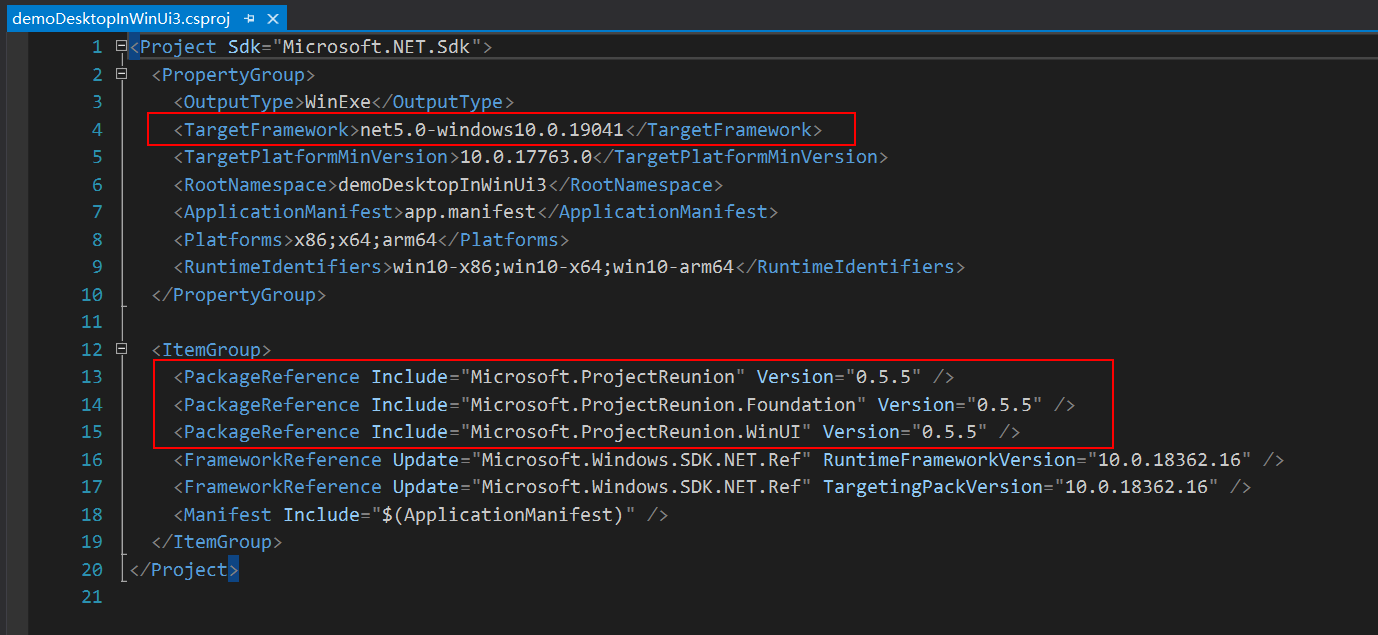Click the x86;x64;arm64 platforms value
Viewport: 1378px width, 635px height.
pyautogui.click(x=366, y=239)
